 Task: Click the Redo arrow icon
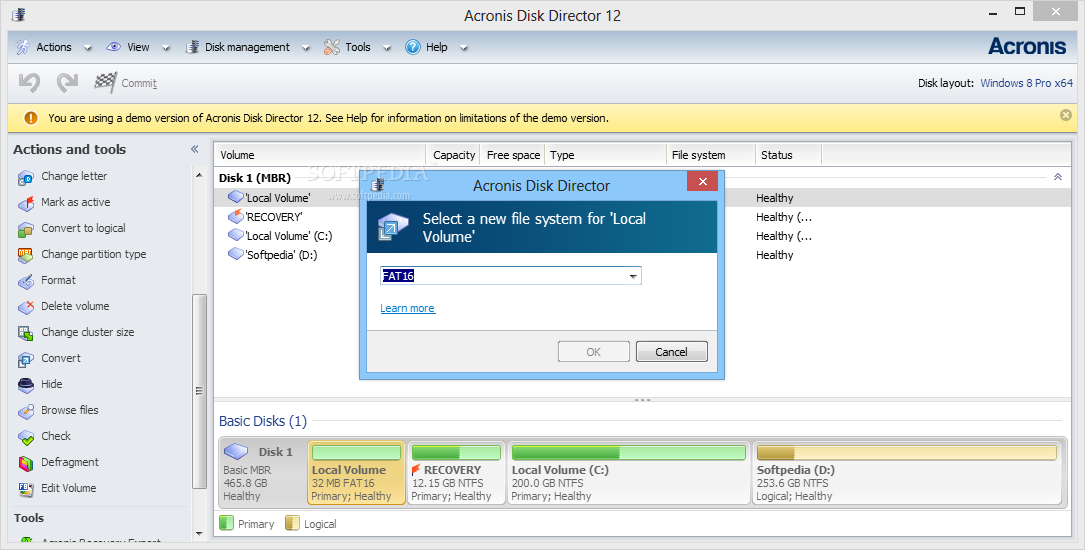[x=67, y=82]
